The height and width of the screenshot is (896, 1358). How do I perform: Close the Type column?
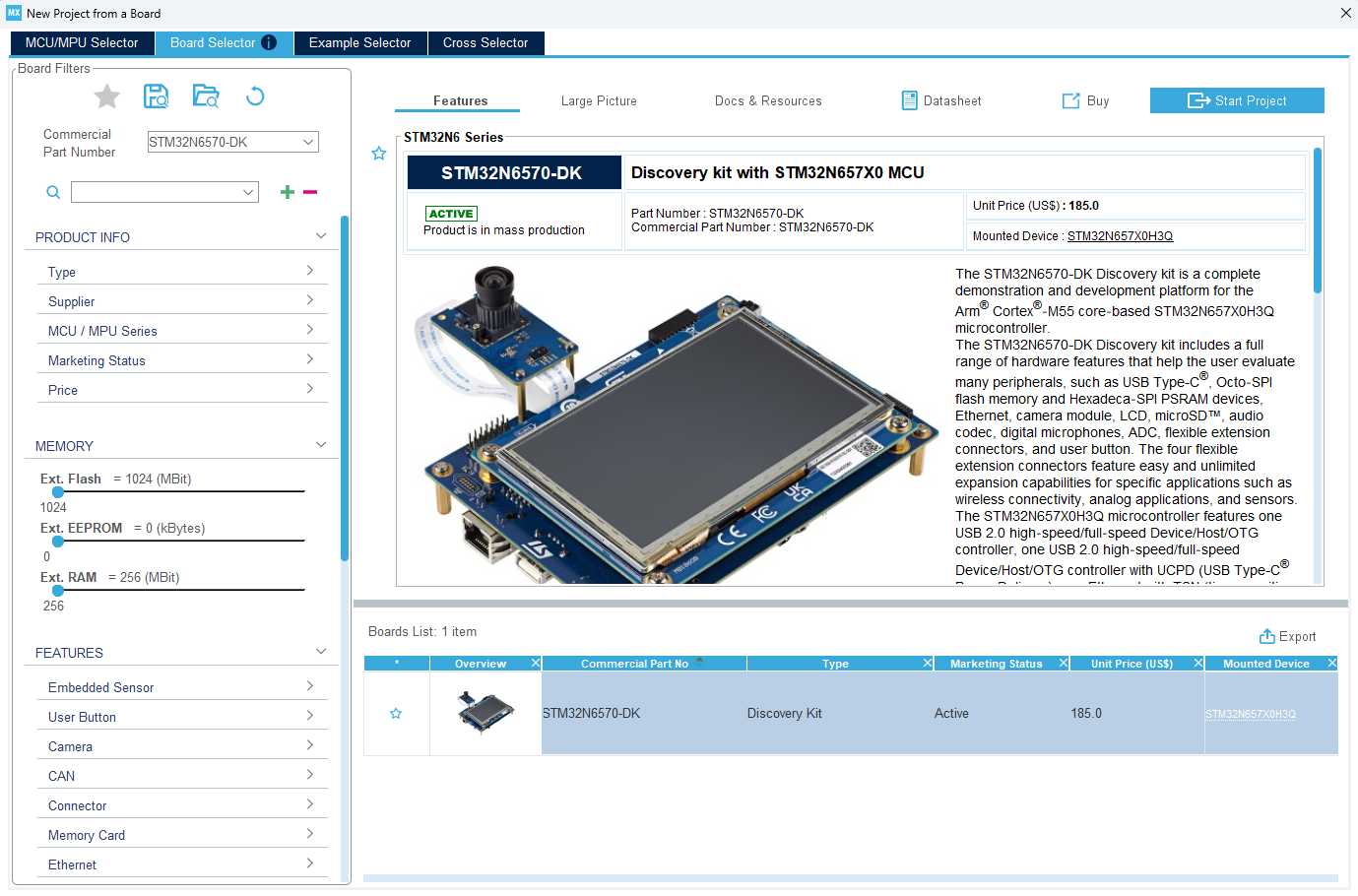928,664
